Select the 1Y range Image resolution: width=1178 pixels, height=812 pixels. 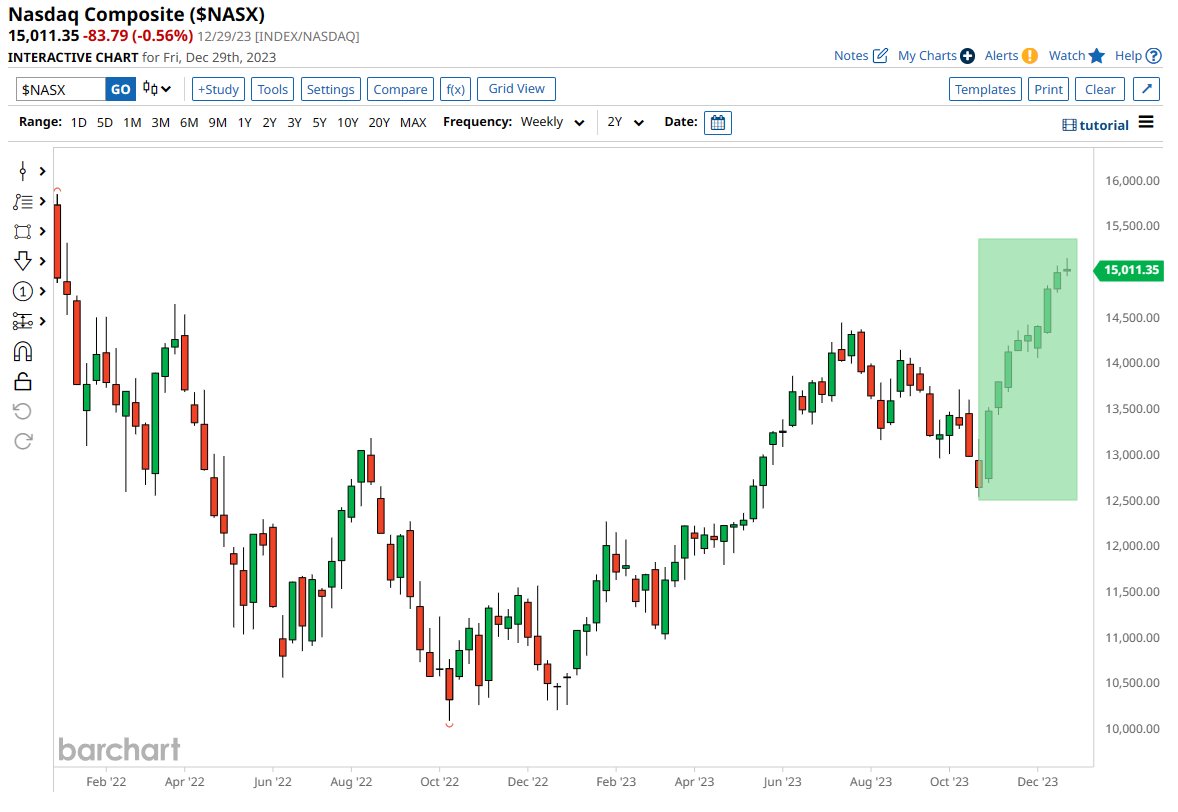244,122
